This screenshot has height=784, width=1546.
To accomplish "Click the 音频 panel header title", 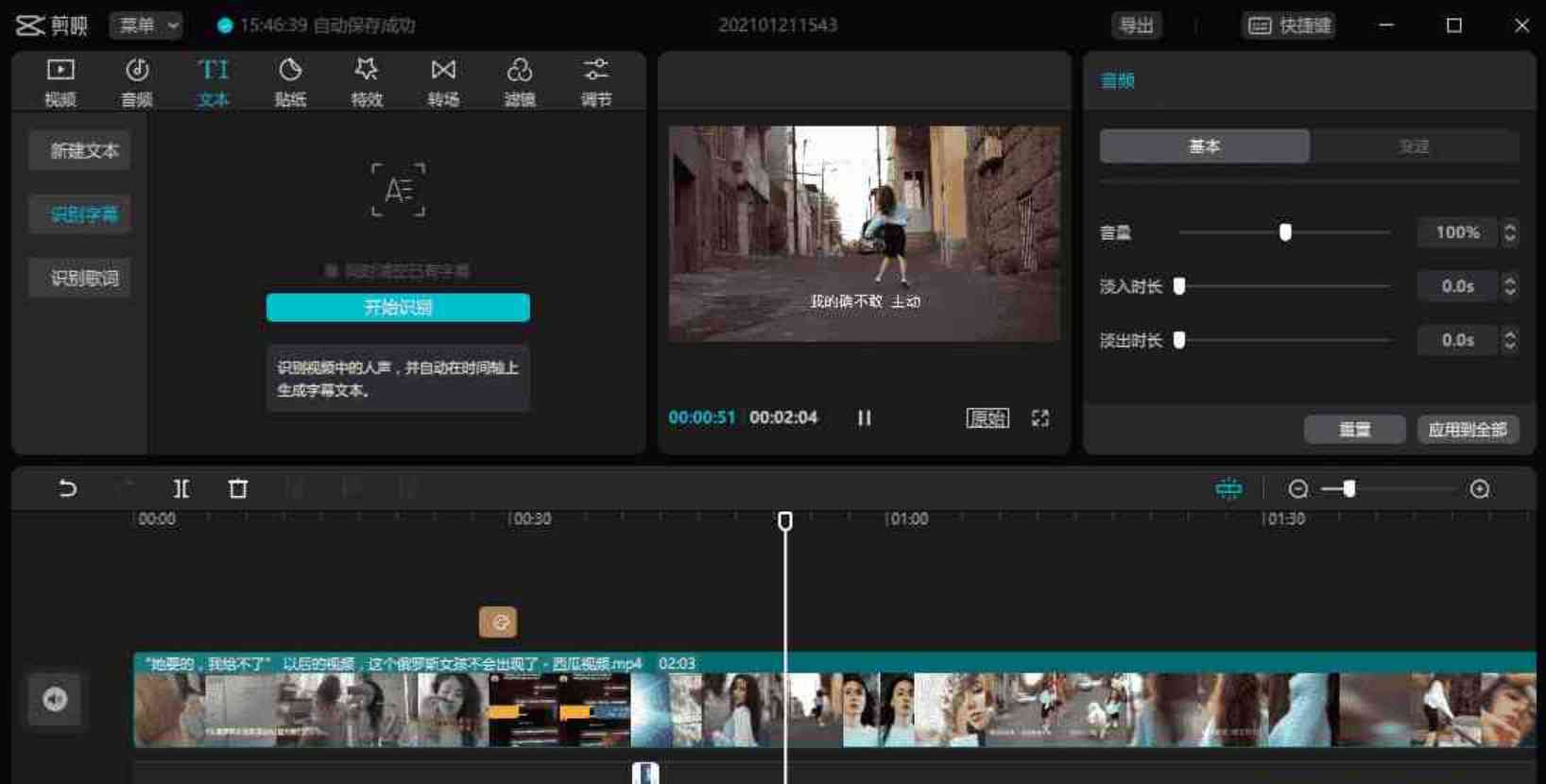I will 1117,81.
